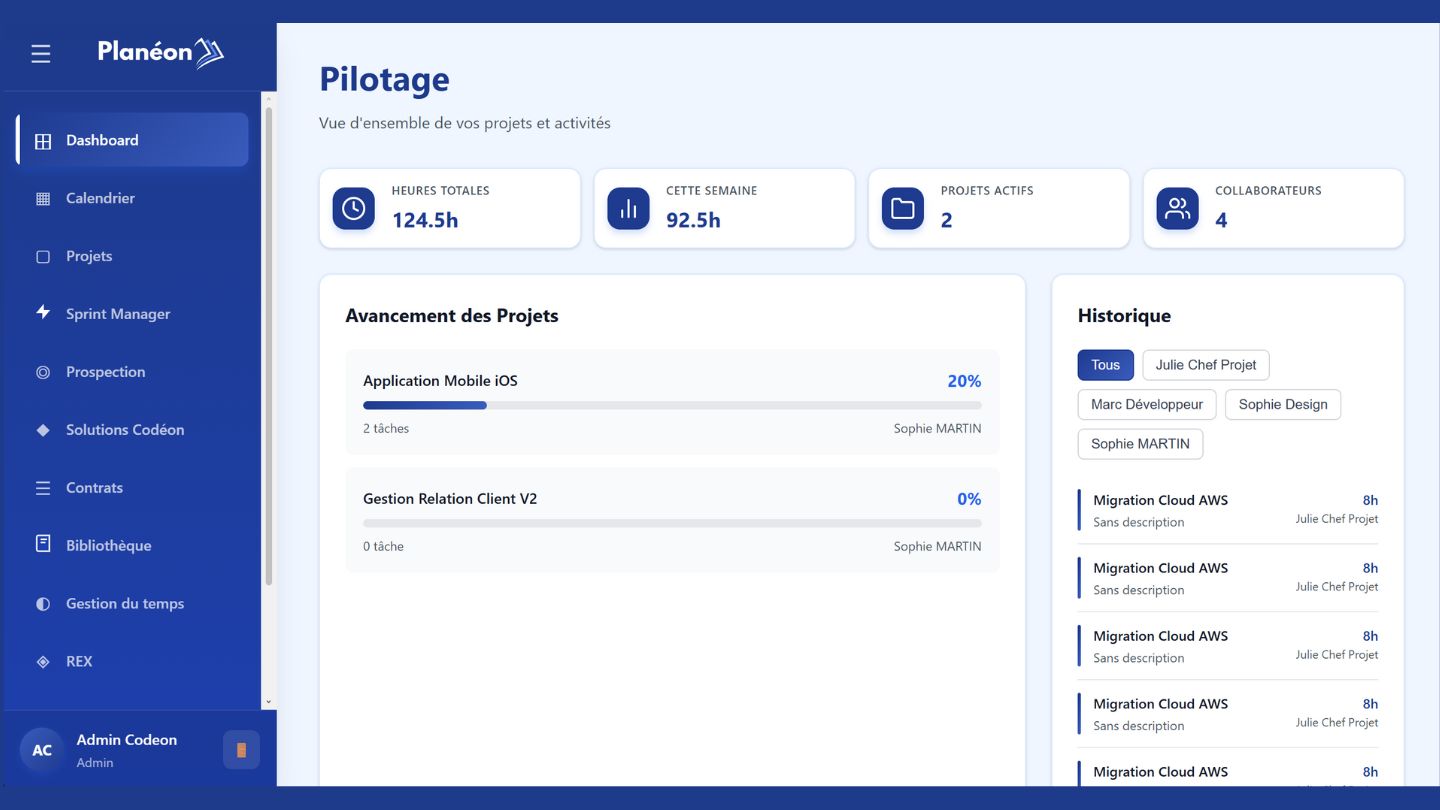Click the Admin Codeon user name
The image size is (1440, 810).
pos(127,740)
